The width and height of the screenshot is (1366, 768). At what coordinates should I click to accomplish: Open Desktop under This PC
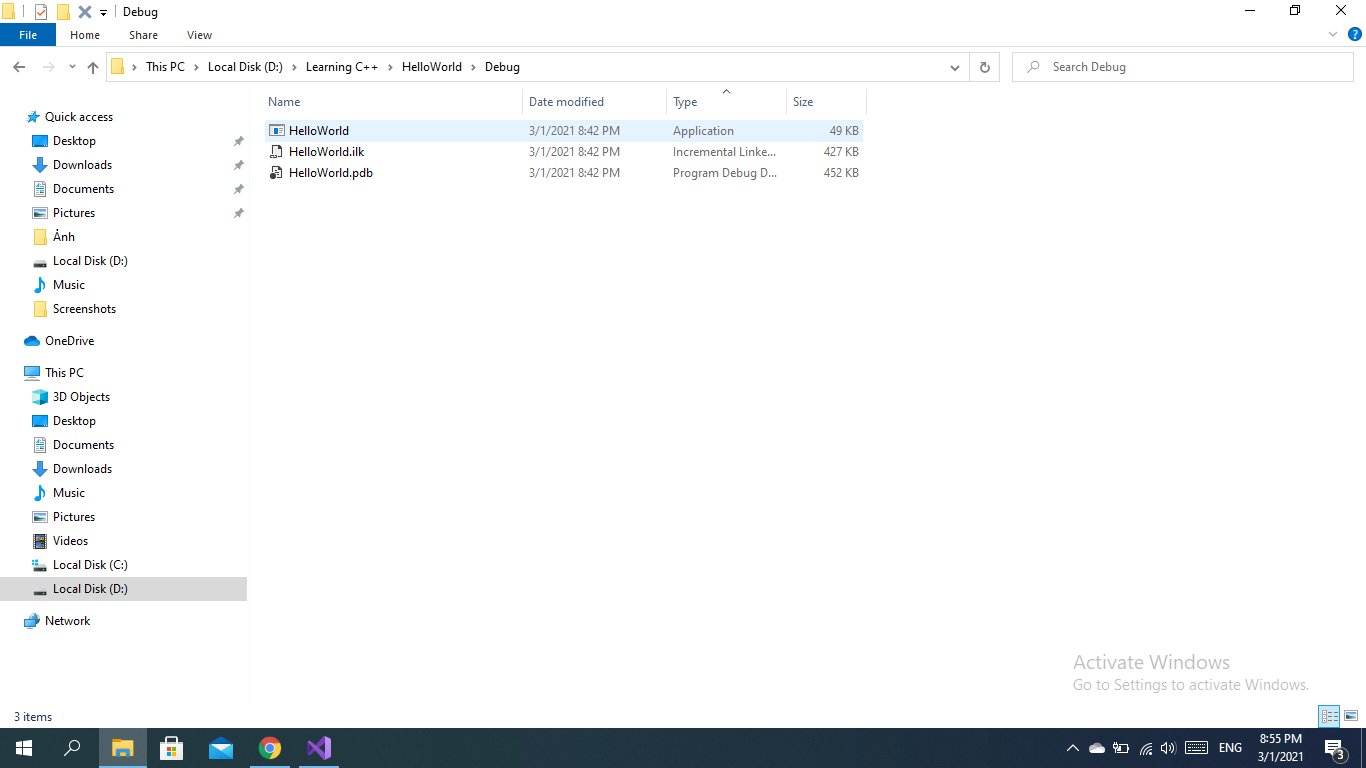coord(74,421)
